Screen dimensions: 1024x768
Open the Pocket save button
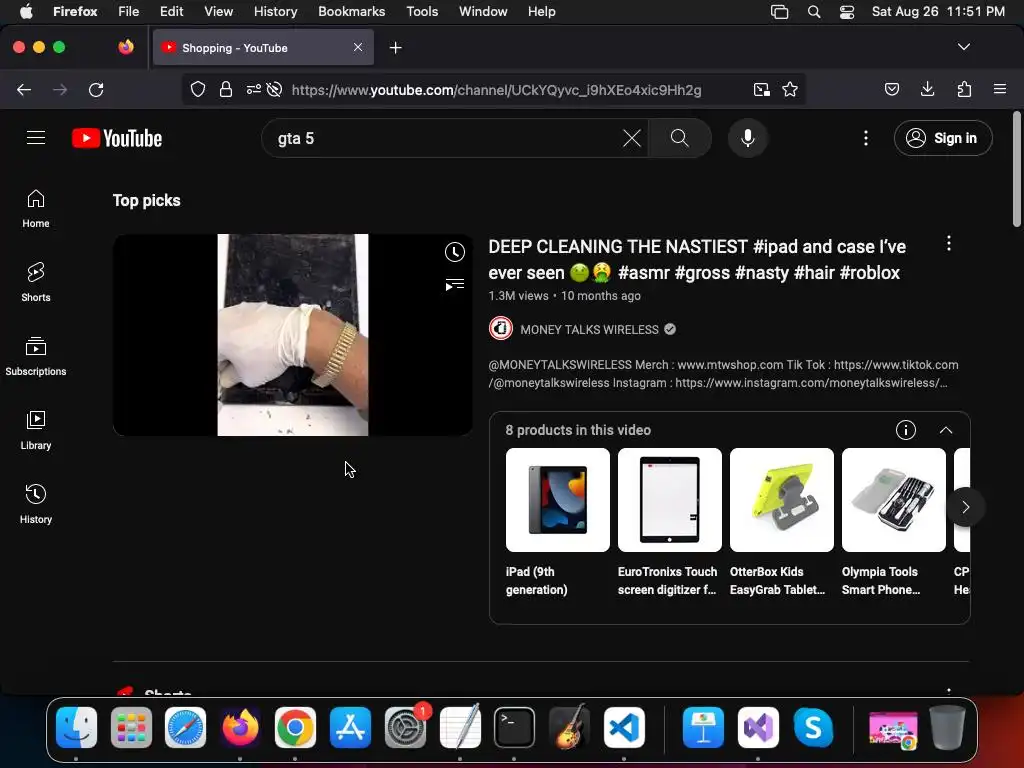coord(892,89)
